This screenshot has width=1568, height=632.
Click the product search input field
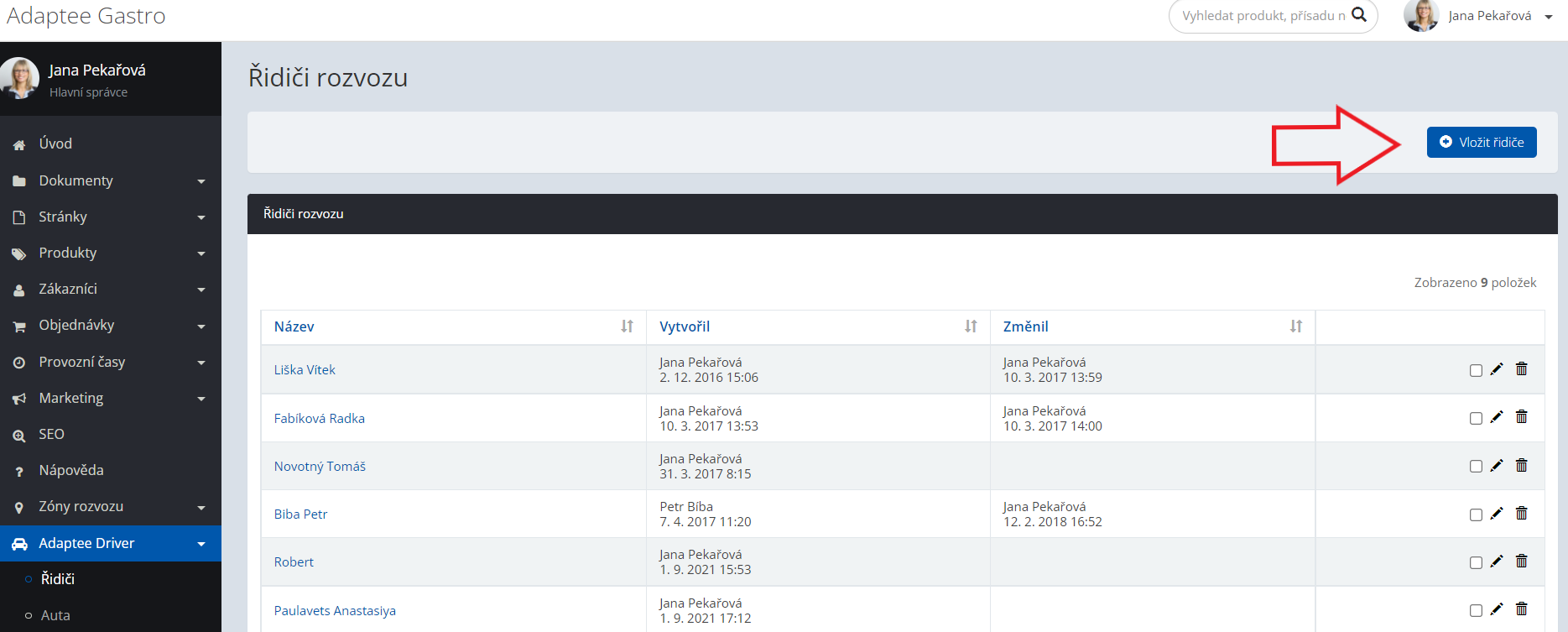1263,16
